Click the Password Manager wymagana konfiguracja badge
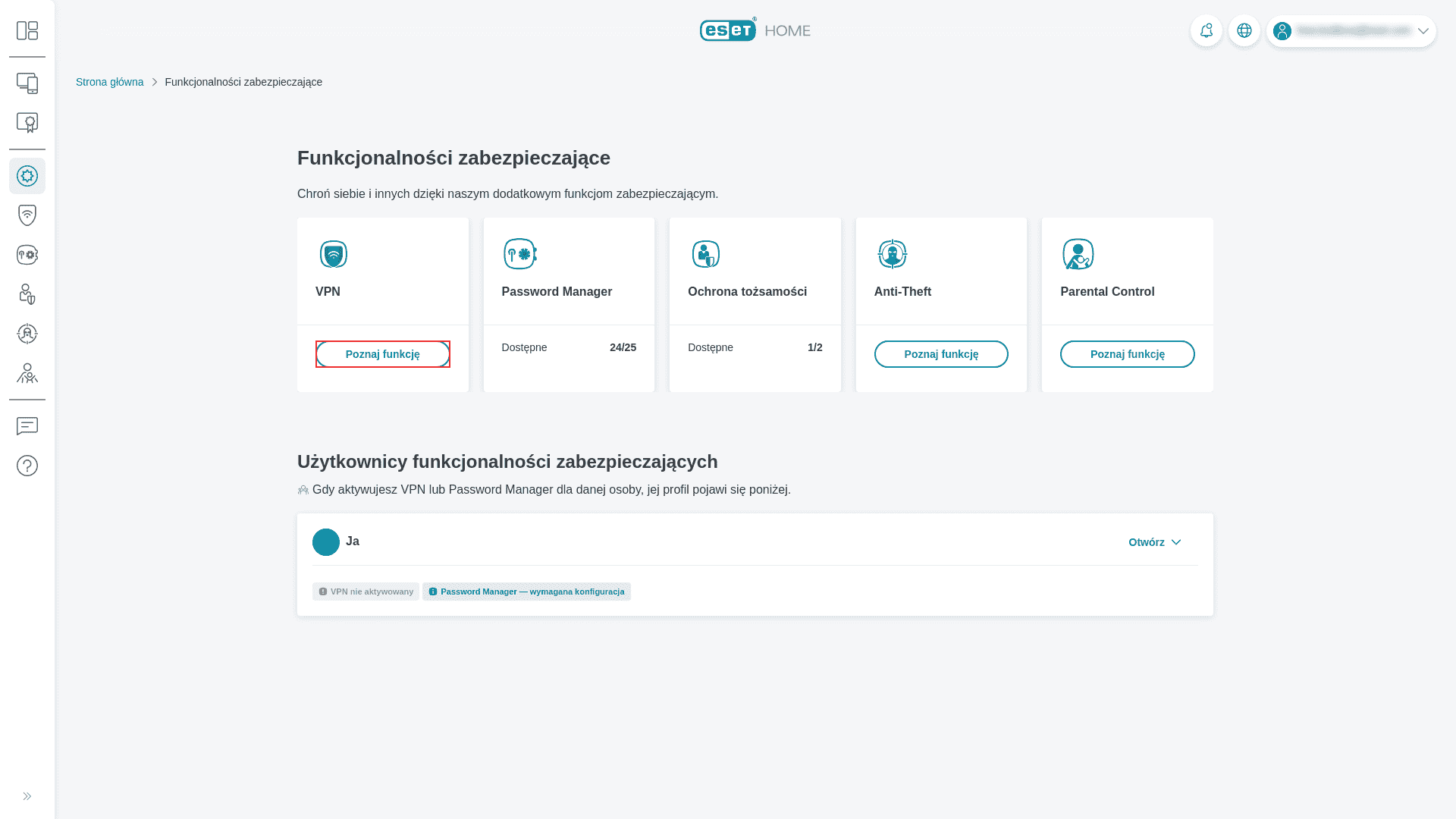 coord(526,591)
